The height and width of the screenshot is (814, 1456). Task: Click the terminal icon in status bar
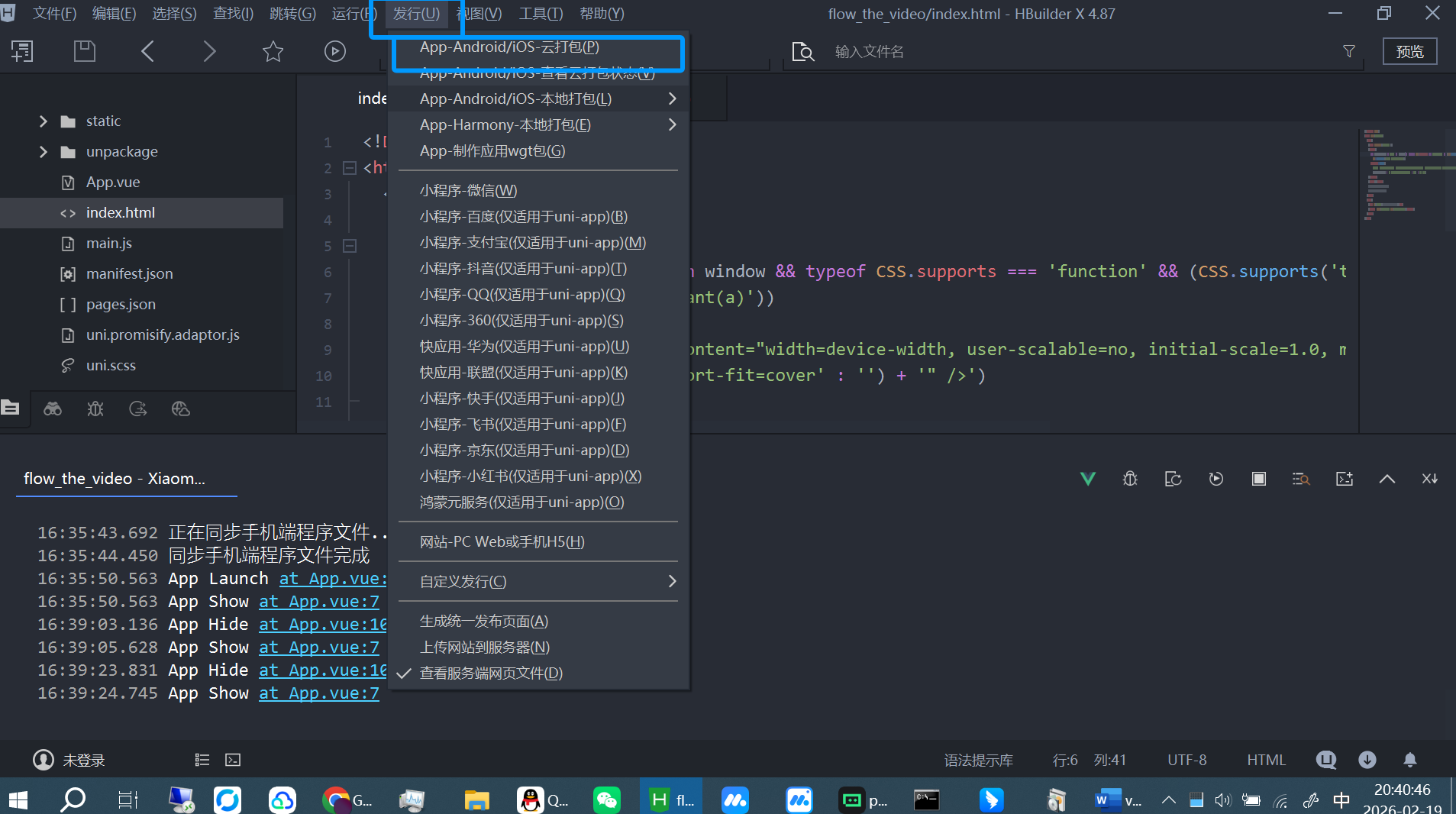click(x=233, y=760)
